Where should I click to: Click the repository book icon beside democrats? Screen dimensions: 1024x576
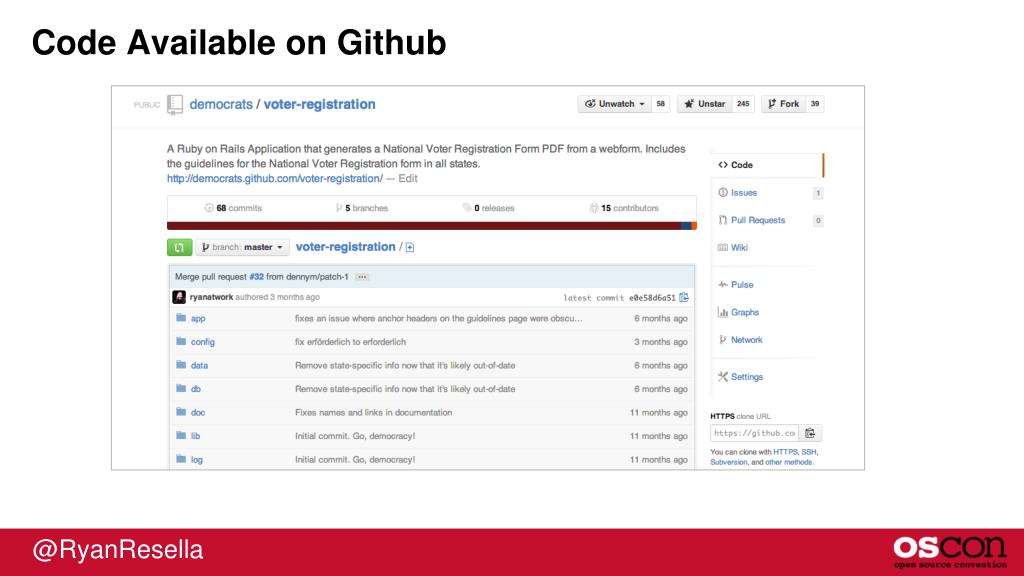[x=174, y=104]
